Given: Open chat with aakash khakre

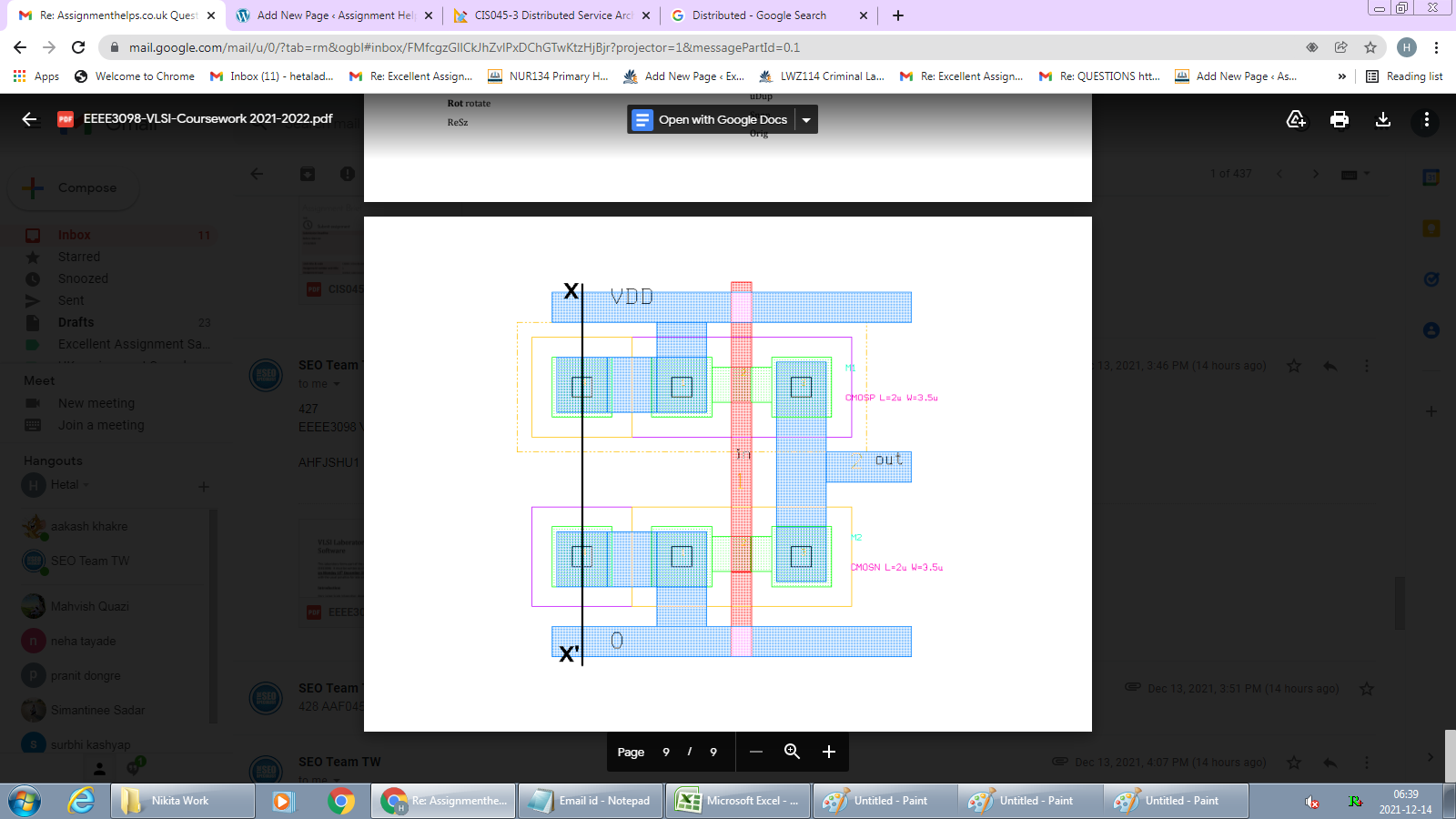Looking at the screenshot, I should point(89,526).
